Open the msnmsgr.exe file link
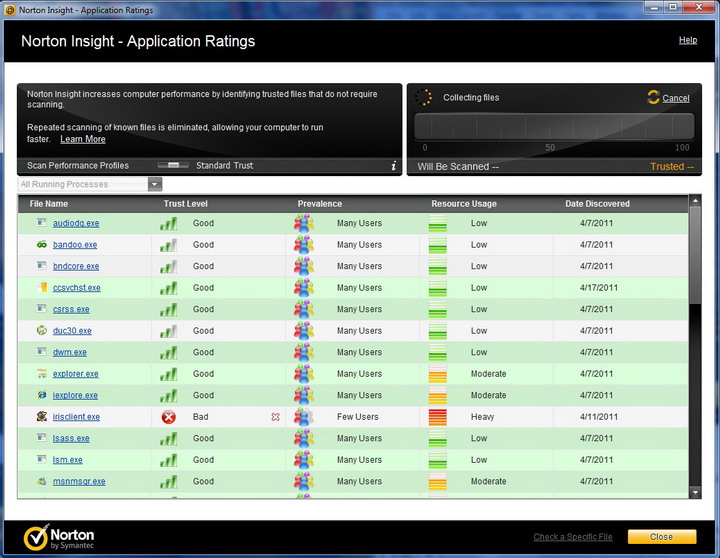This screenshot has height=558, width=720. click(79, 481)
